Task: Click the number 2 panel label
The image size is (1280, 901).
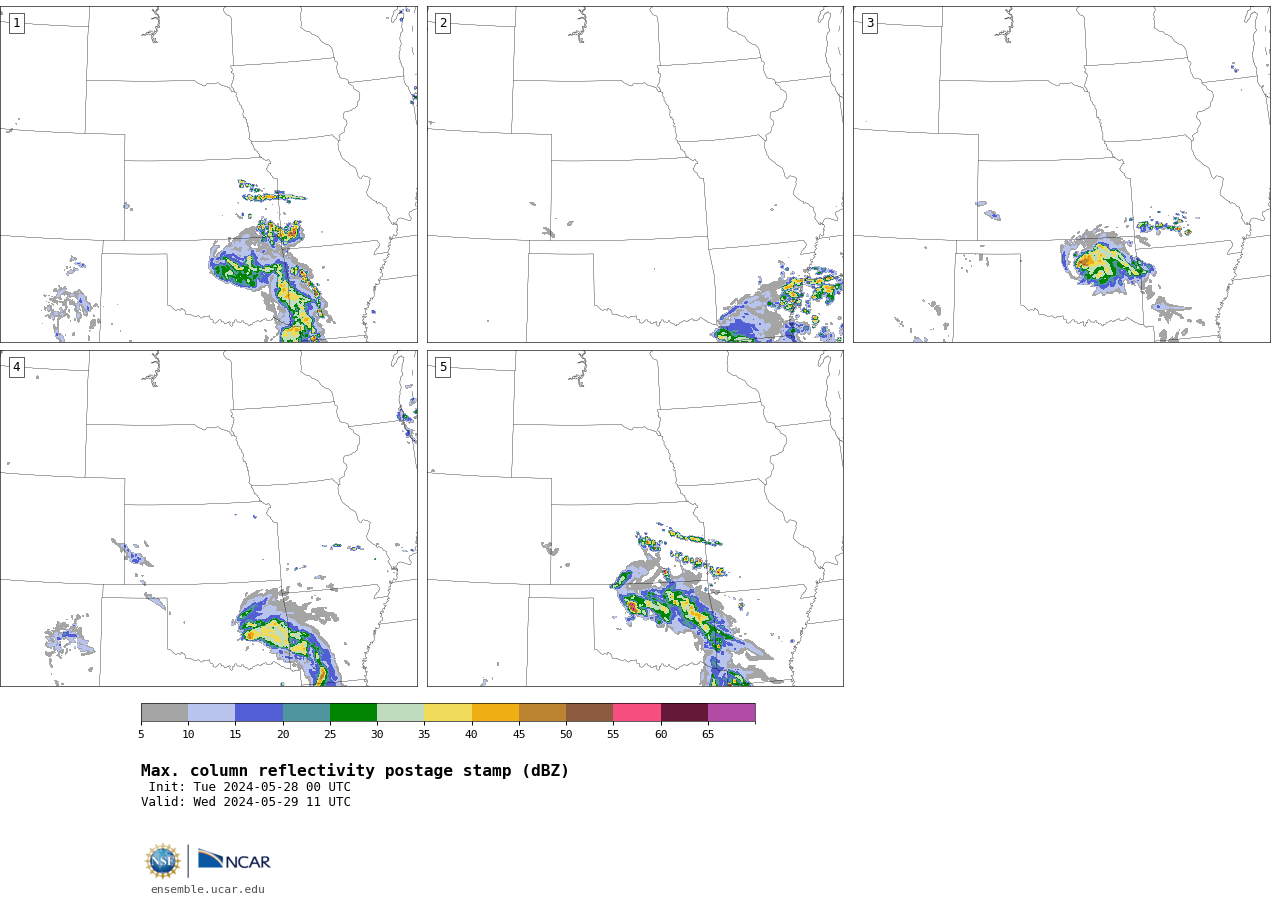Action: pyautogui.click(x=443, y=23)
